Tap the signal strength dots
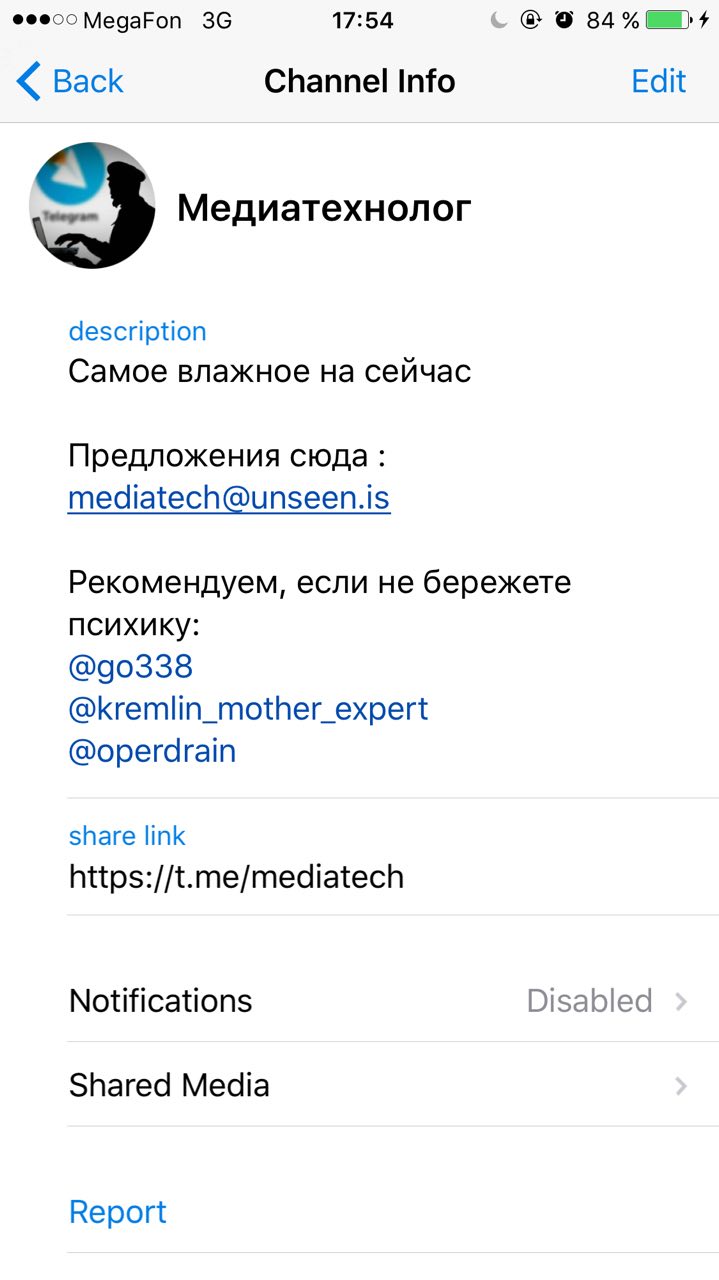The height and width of the screenshot is (1280, 719). [44, 20]
